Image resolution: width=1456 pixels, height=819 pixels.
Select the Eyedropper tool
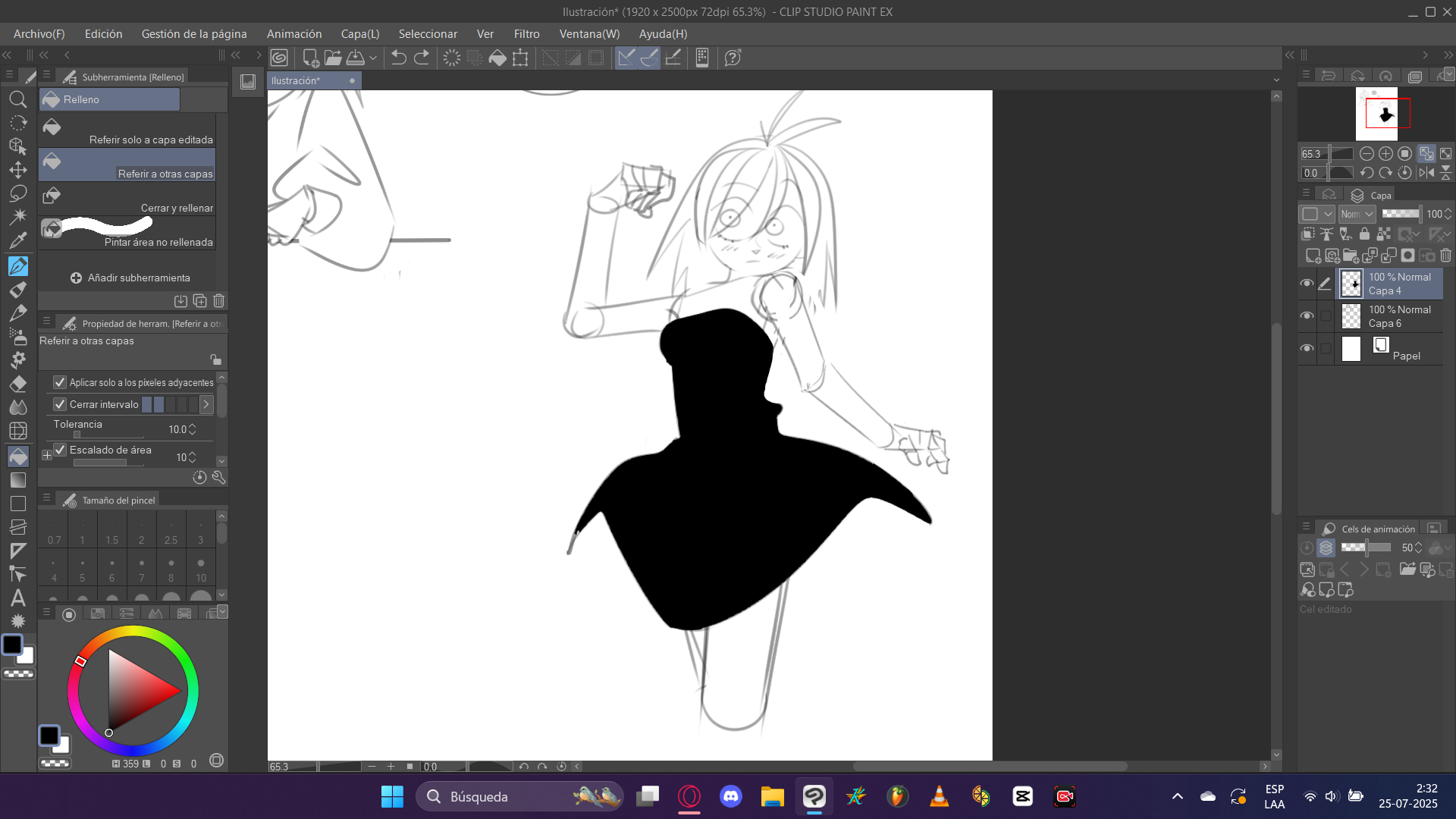coord(18,241)
